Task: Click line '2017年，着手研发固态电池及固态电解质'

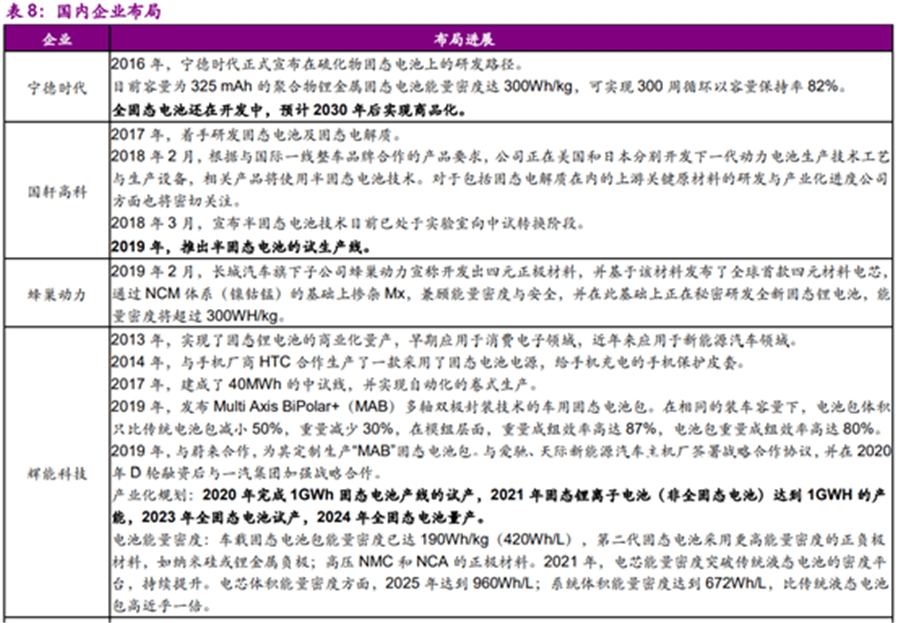Action: pos(257,134)
